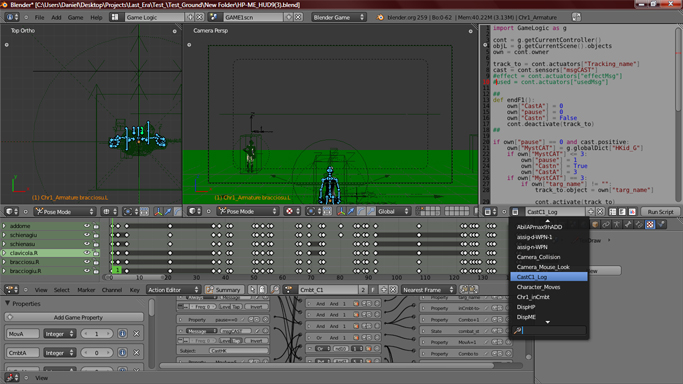
Task: Click the Logic Editor type icon at bottom left
Action: click(x=11, y=378)
